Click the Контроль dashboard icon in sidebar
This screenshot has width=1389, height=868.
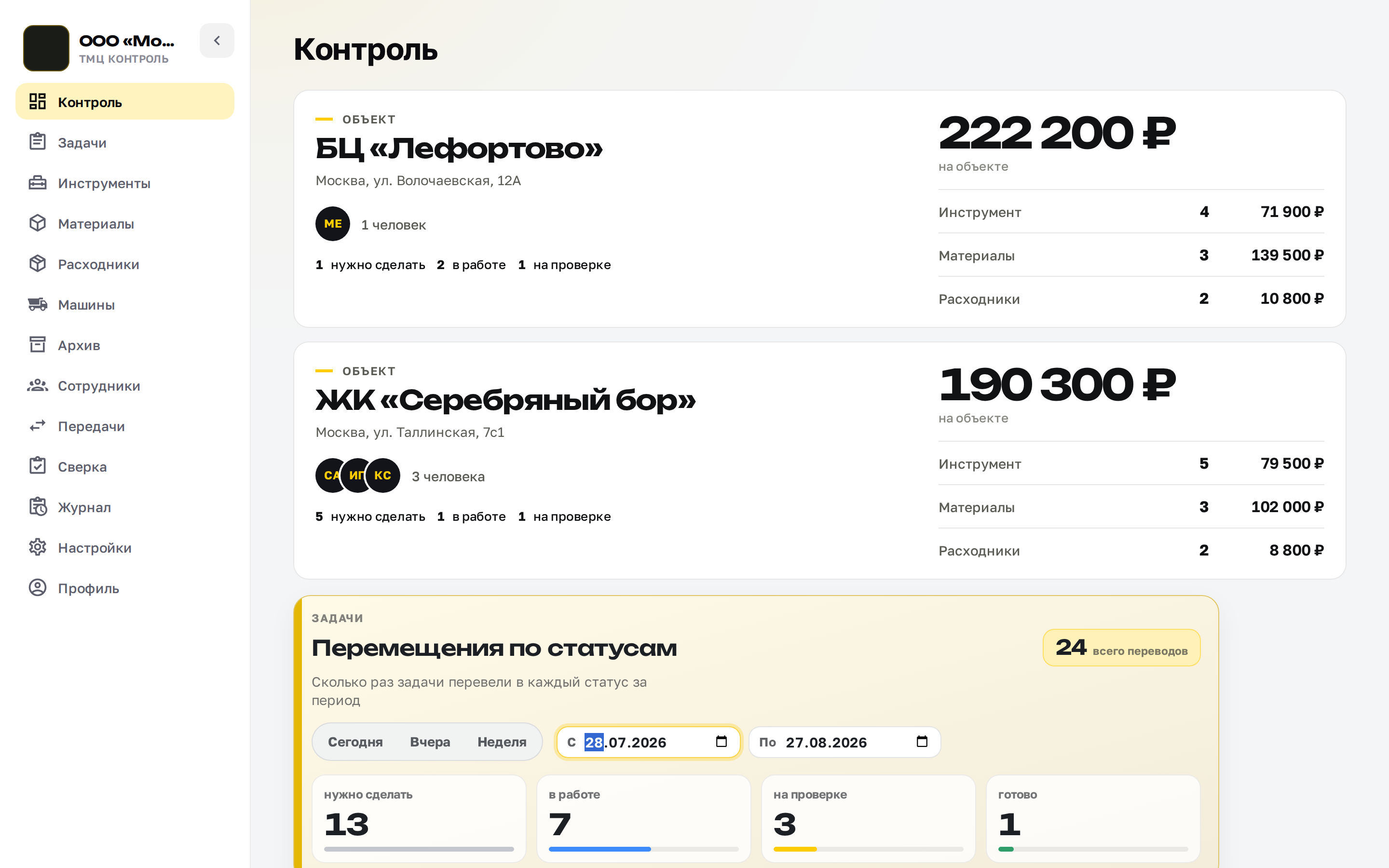click(x=37, y=102)
